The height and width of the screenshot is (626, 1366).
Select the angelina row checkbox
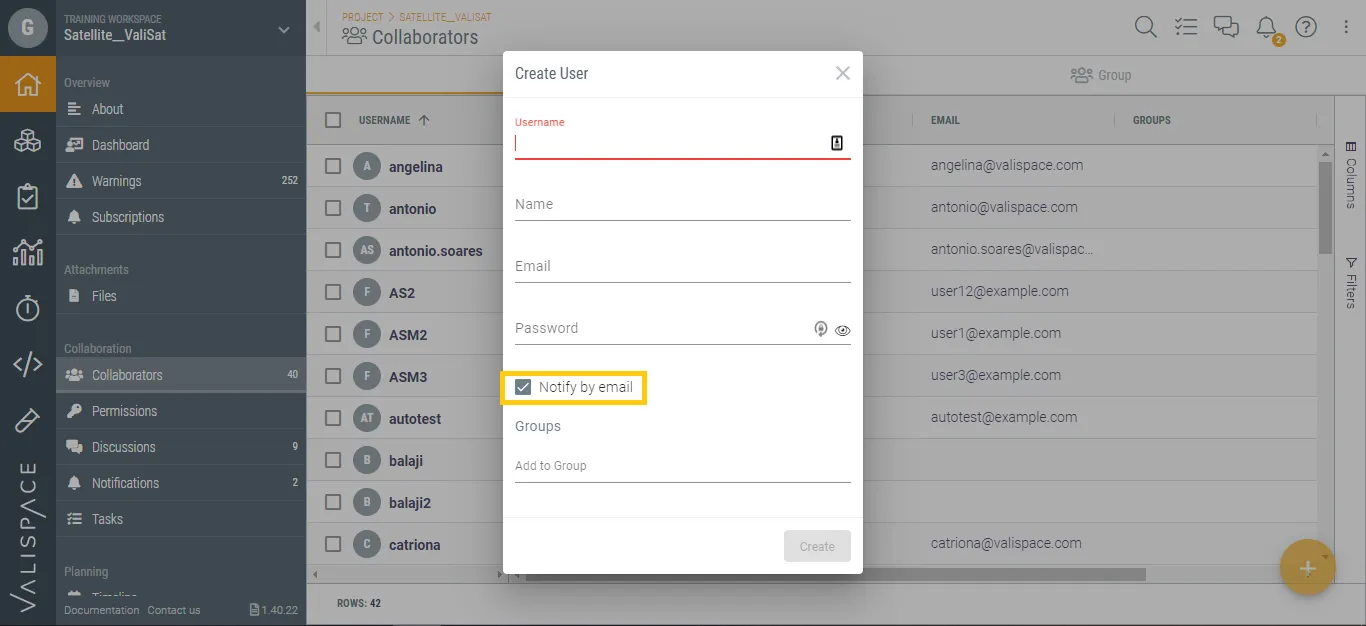click(x=333, y=167)
